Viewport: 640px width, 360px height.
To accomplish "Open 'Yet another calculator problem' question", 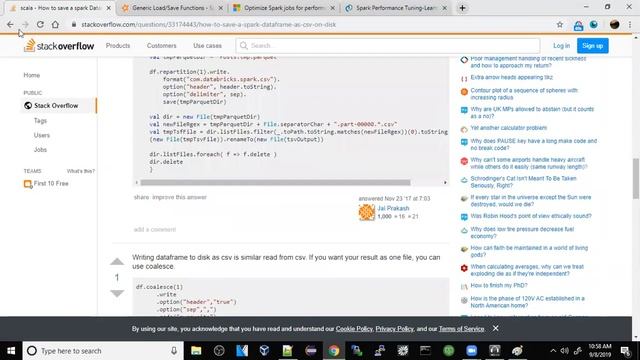I will pyautogui.click(x=508, y=128).
